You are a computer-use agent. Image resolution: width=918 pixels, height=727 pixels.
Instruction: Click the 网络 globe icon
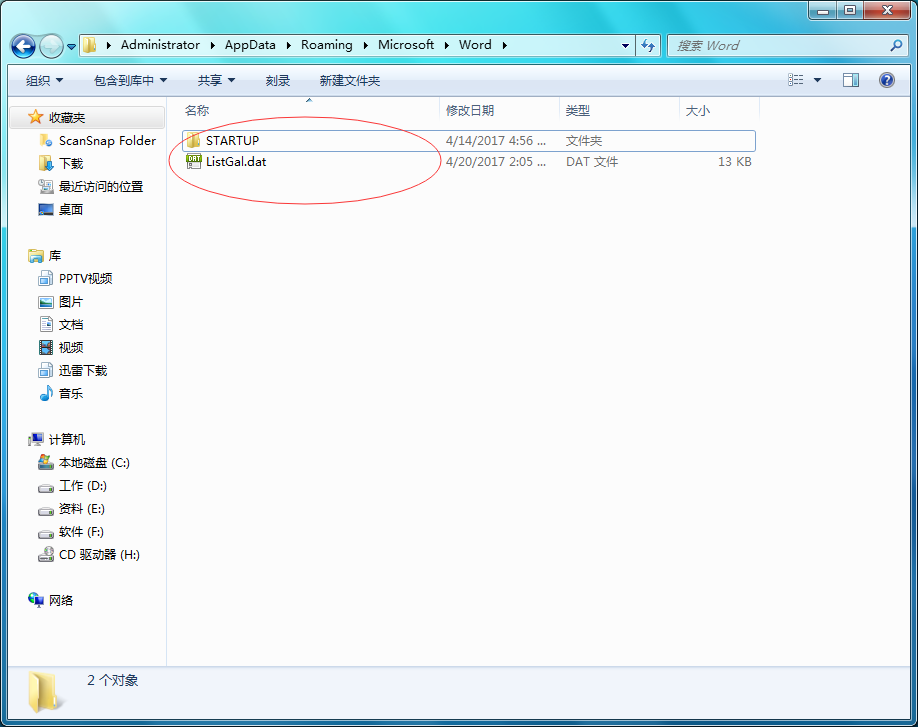click(x=36, y=599)
